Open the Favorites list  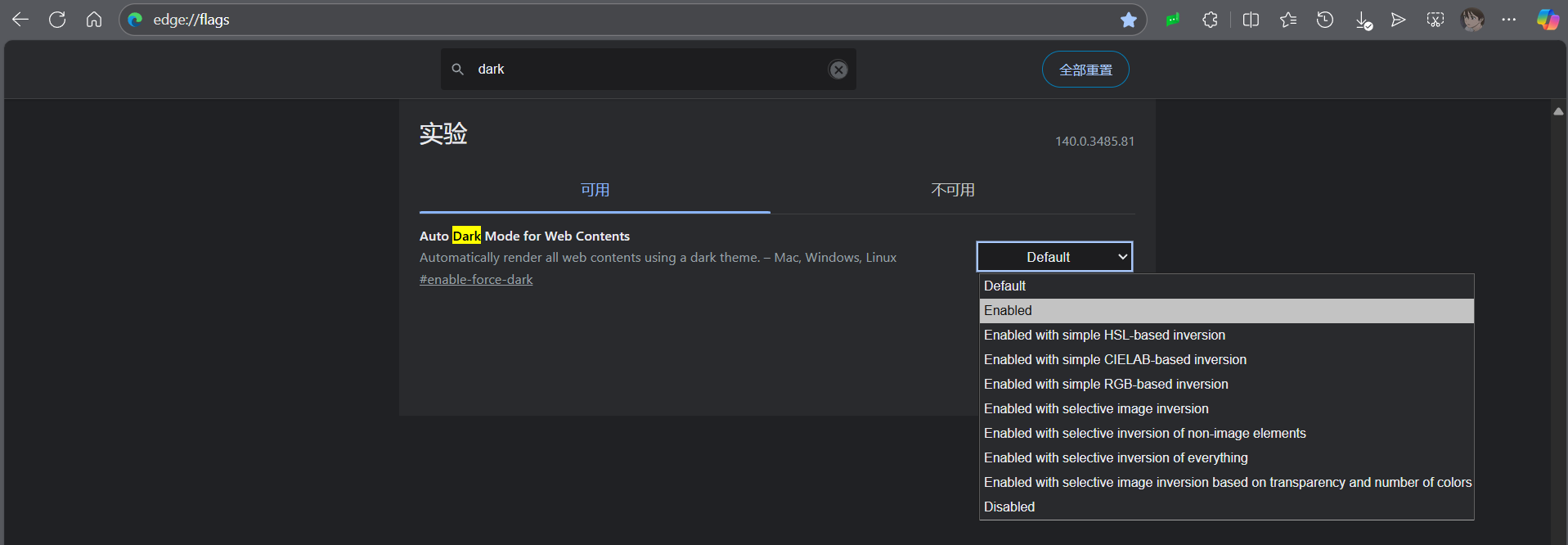[1288, 20]
